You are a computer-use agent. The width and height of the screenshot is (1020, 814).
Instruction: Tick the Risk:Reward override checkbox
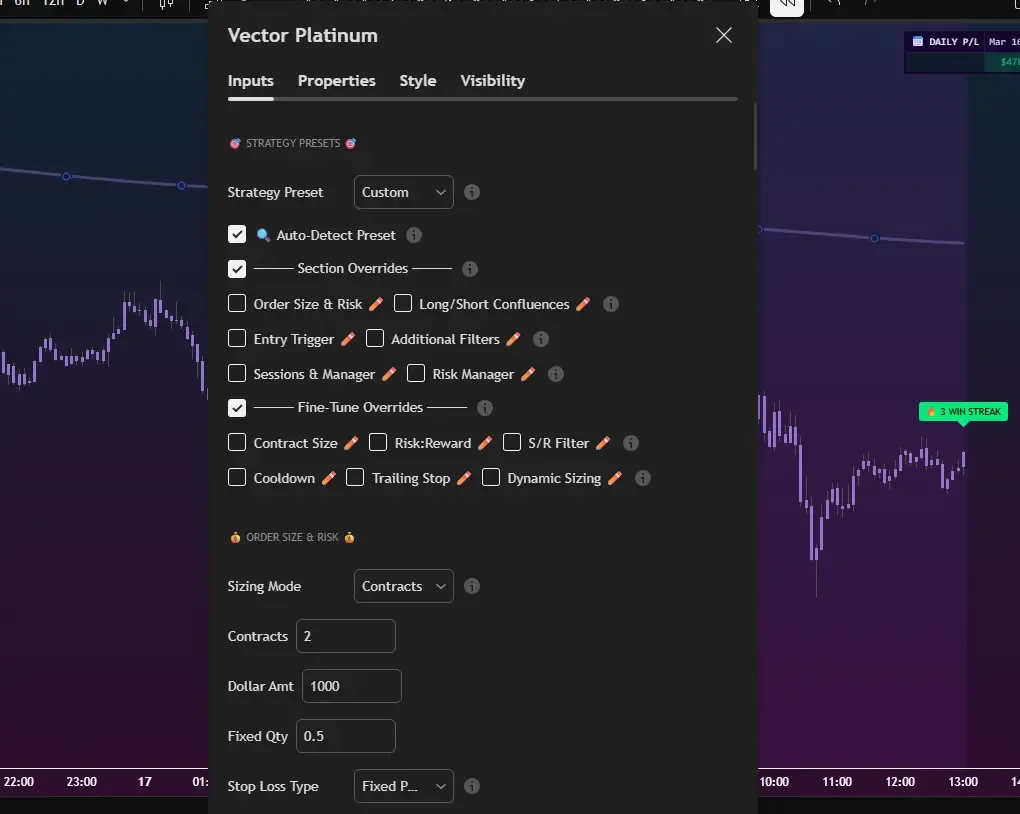click(378, 443)
